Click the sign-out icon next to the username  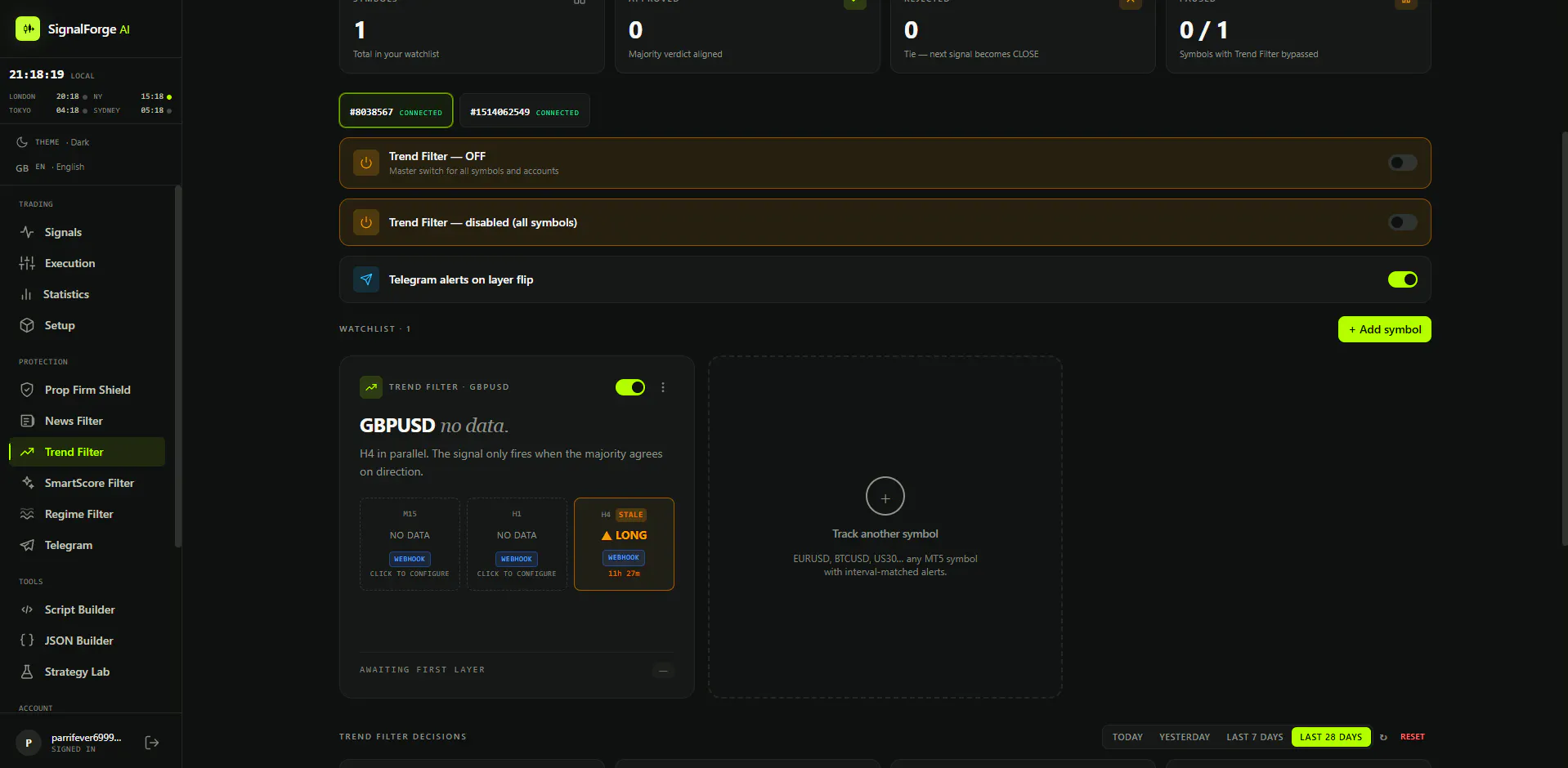pyautogui.click(x=151, y=743)
